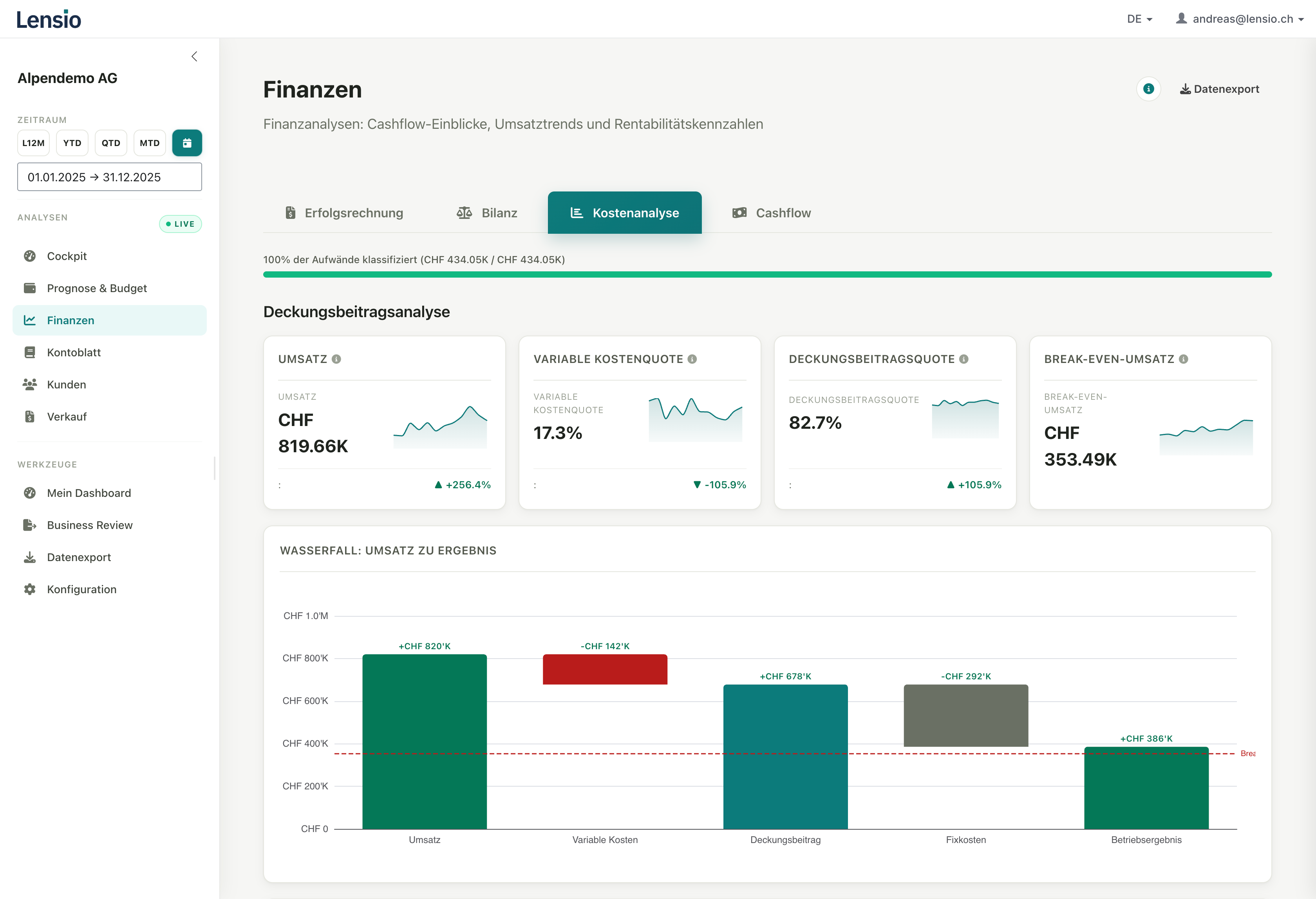Open the Business Review tool
This screenshot has height=899, width=1316.
[x=89, y=525]
